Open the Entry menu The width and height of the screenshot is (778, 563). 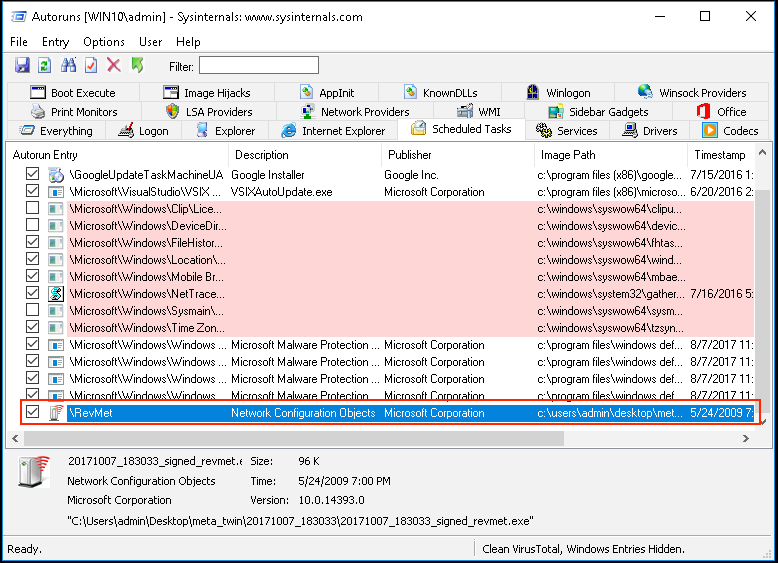point(55,42)
